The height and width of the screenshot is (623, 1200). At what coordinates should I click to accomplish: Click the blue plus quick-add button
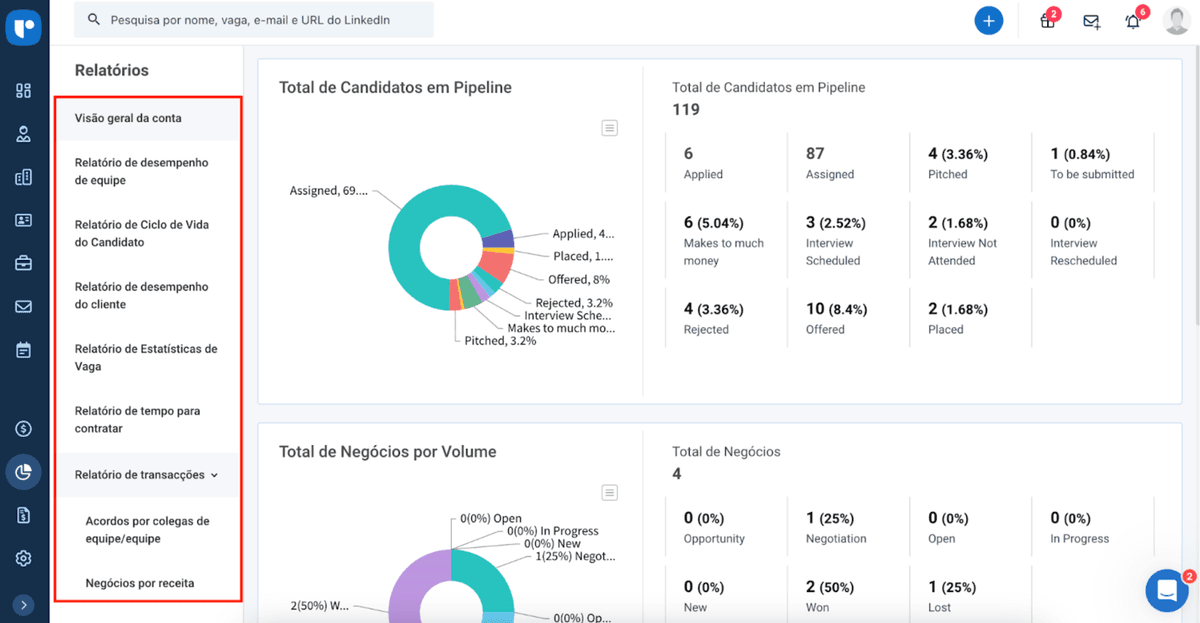click(x=989, y=20)
